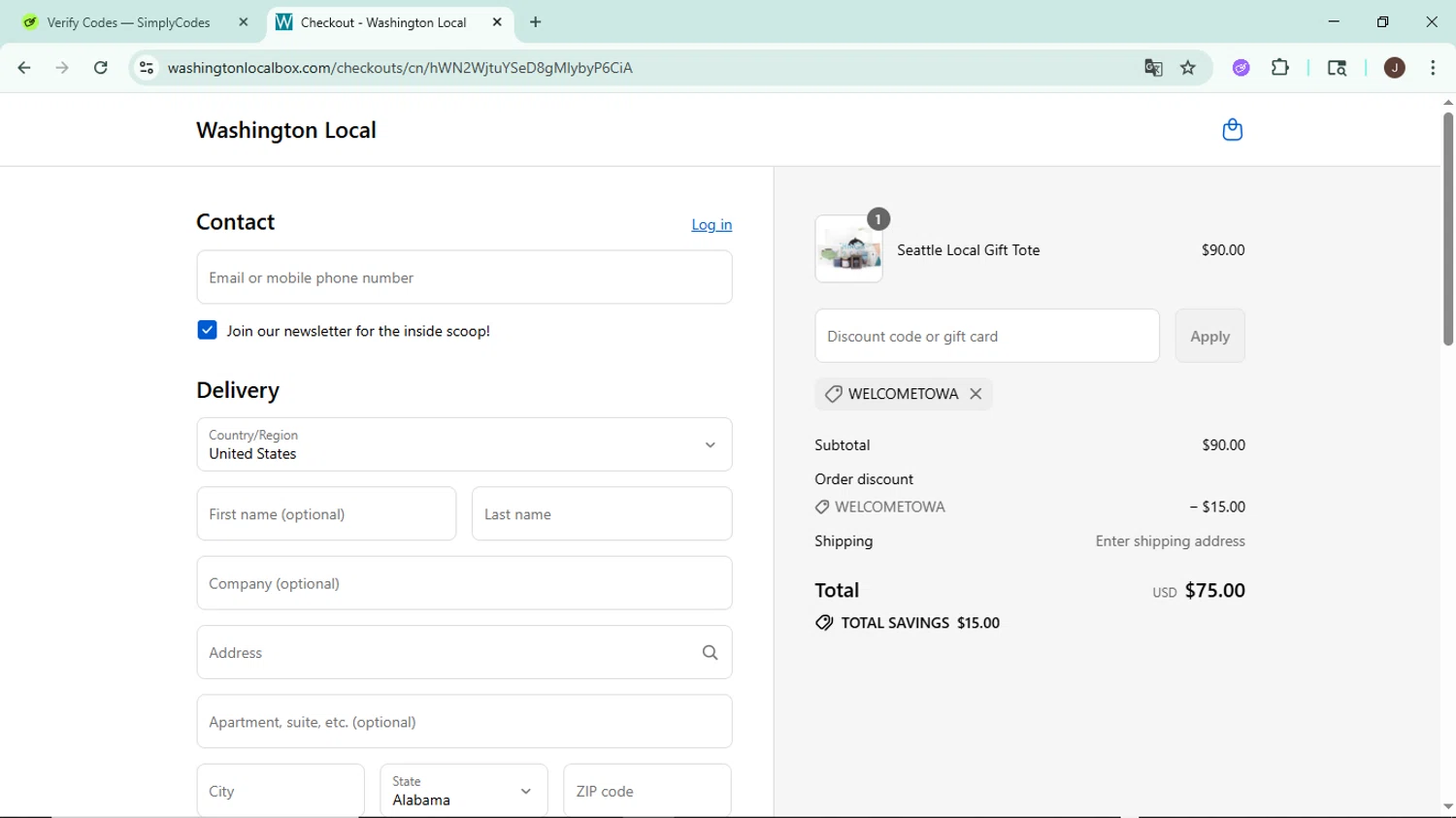The height and width of the screenshot is (818, 1456).
Task: Focus the ZIP code field
Action: 647,791
